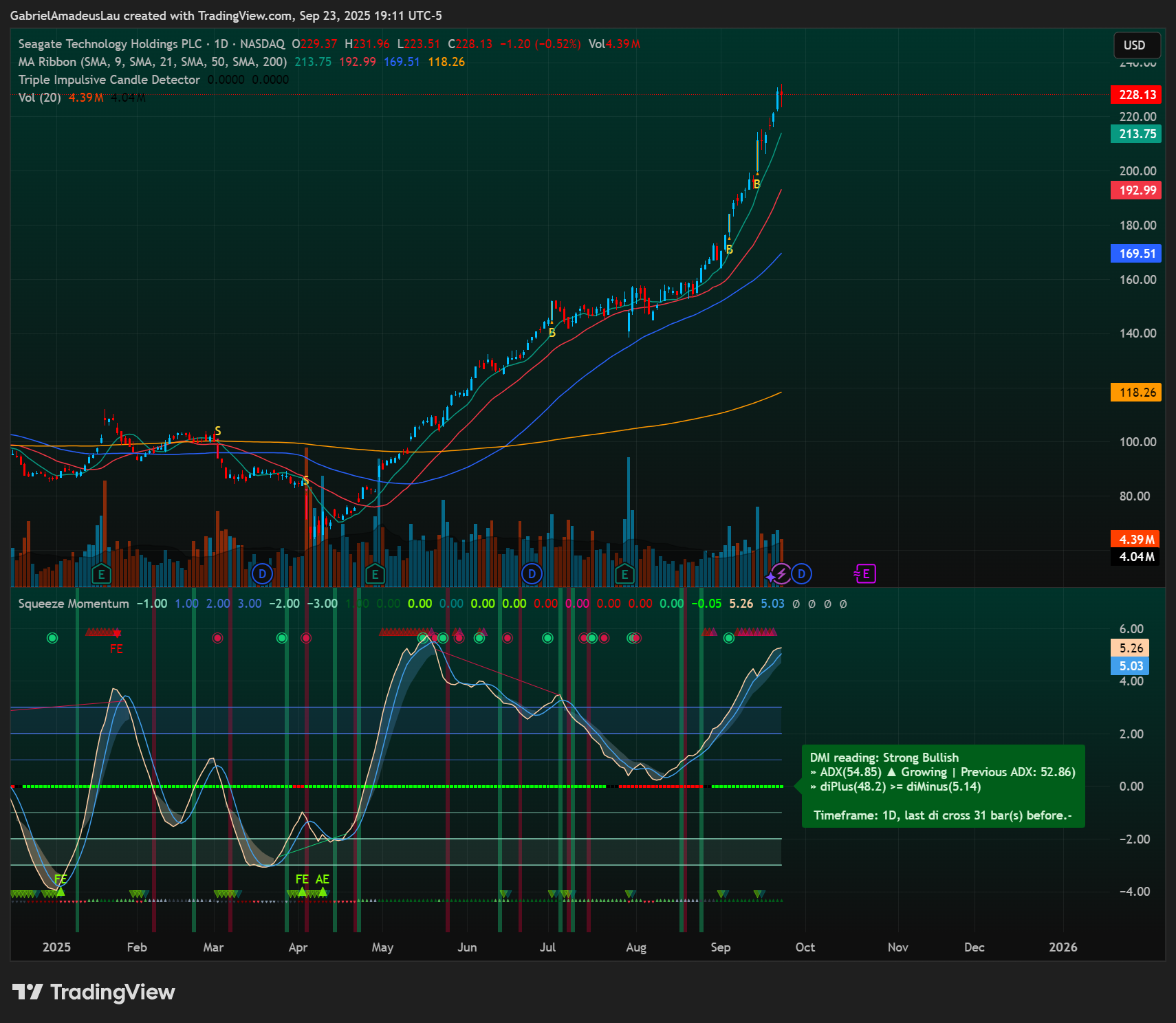This screenshot has width=1176, height=1023.
Task: Click the May label on the time axis
Action: (382, 947)
